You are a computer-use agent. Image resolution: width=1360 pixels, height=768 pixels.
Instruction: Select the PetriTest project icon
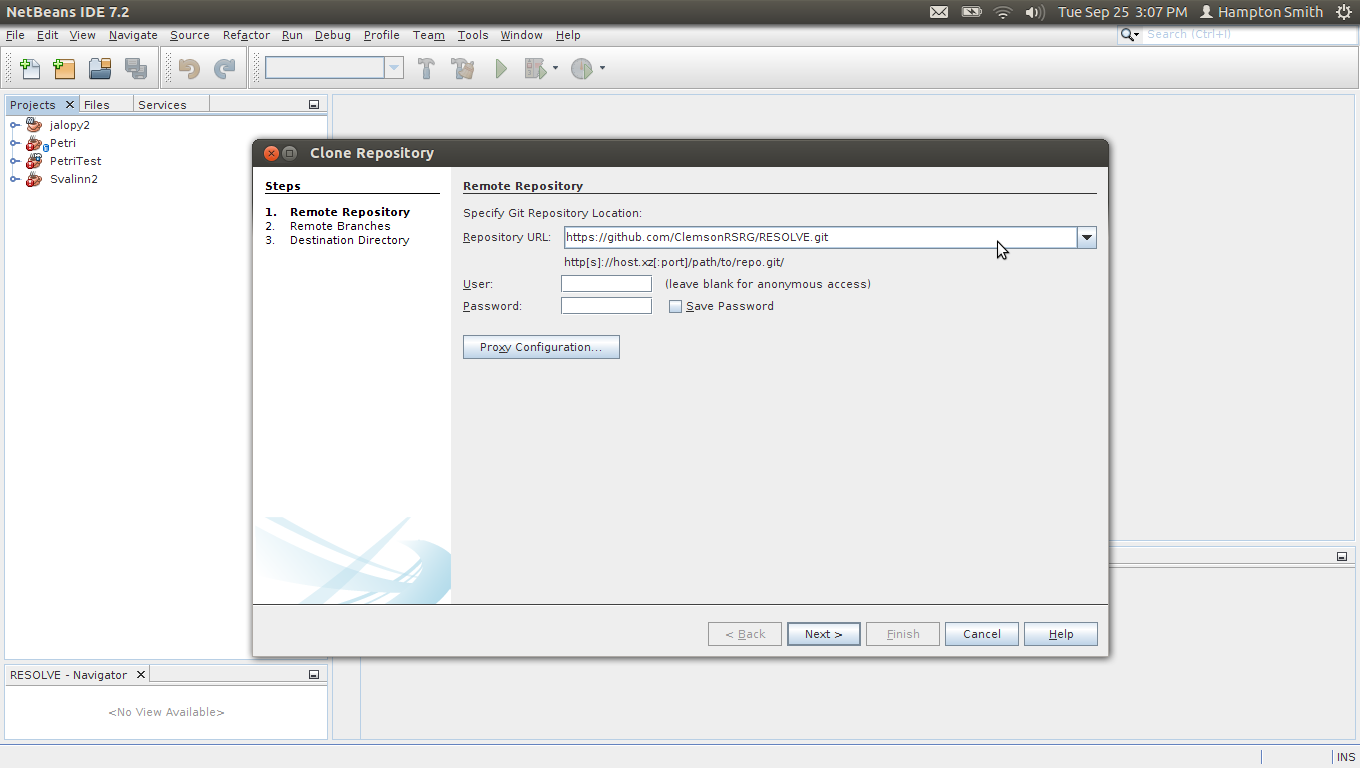[x=34, y=161]
